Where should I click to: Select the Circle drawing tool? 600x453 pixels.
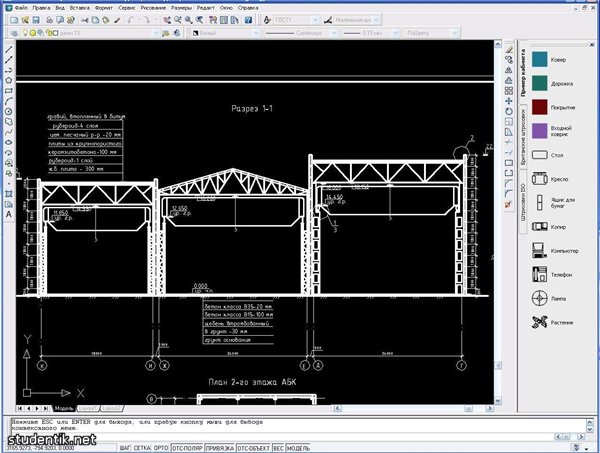[8, 111]
